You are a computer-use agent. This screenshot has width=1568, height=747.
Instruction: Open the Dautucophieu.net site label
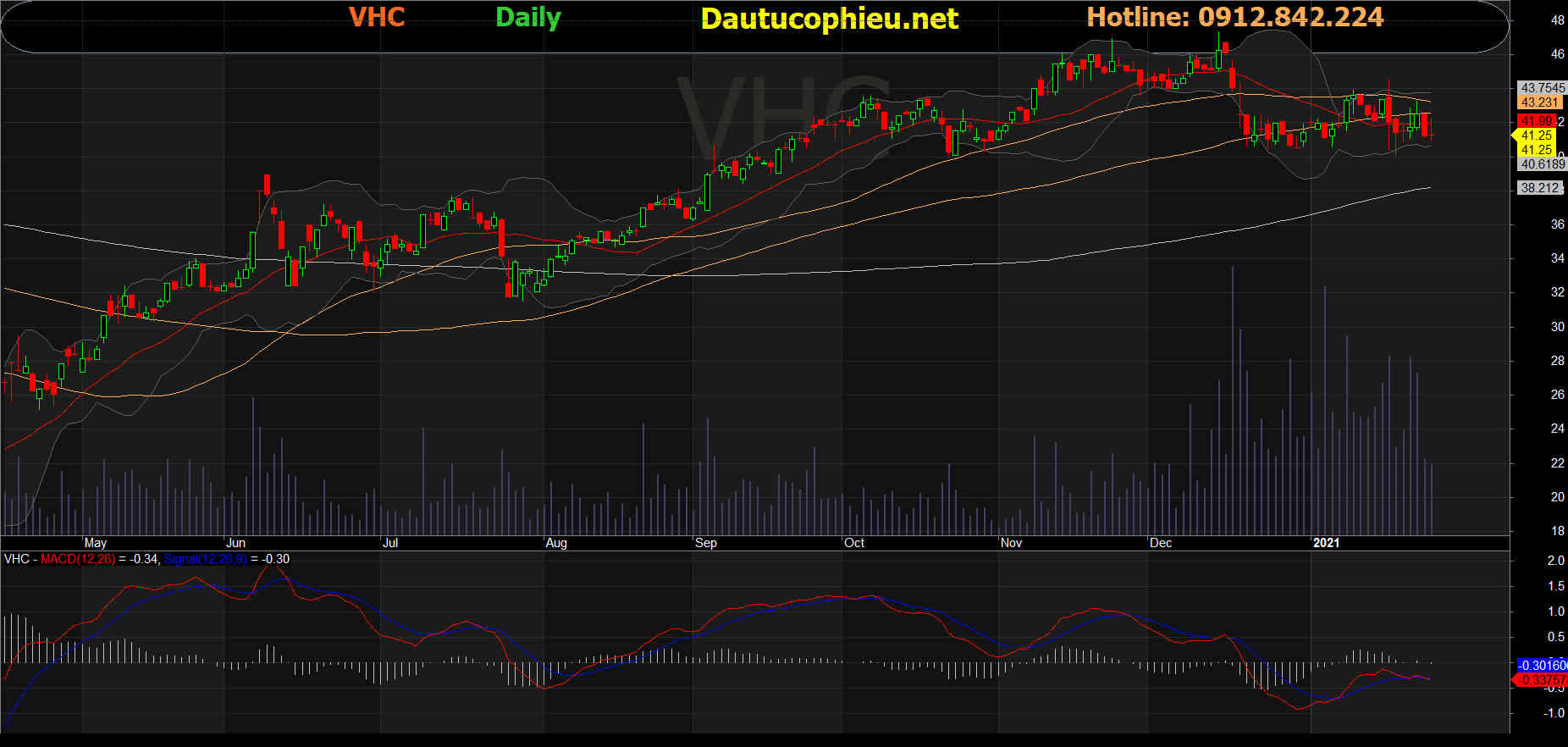(830, 19)
